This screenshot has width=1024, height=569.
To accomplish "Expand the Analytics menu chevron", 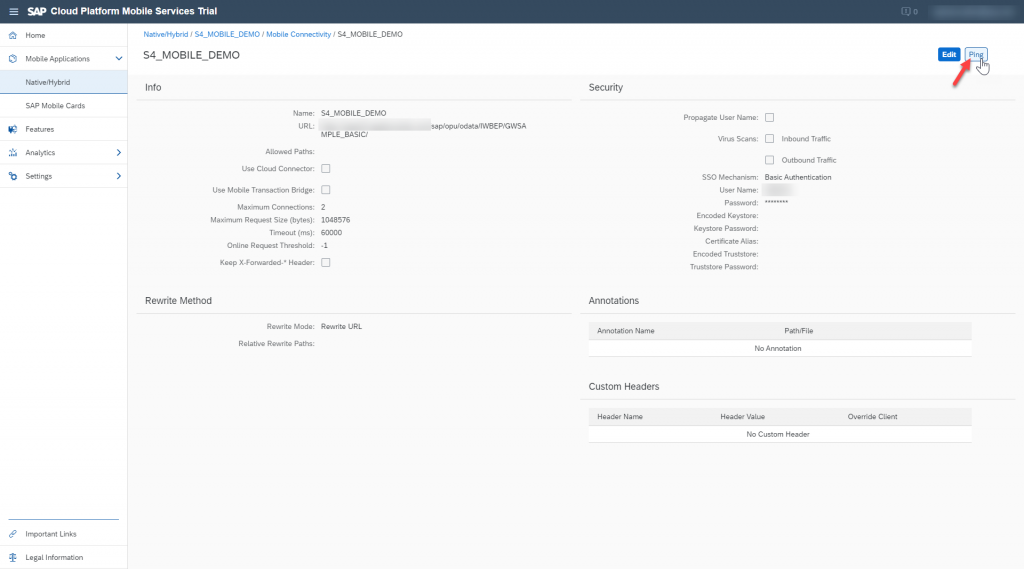I will coord(119,153).
